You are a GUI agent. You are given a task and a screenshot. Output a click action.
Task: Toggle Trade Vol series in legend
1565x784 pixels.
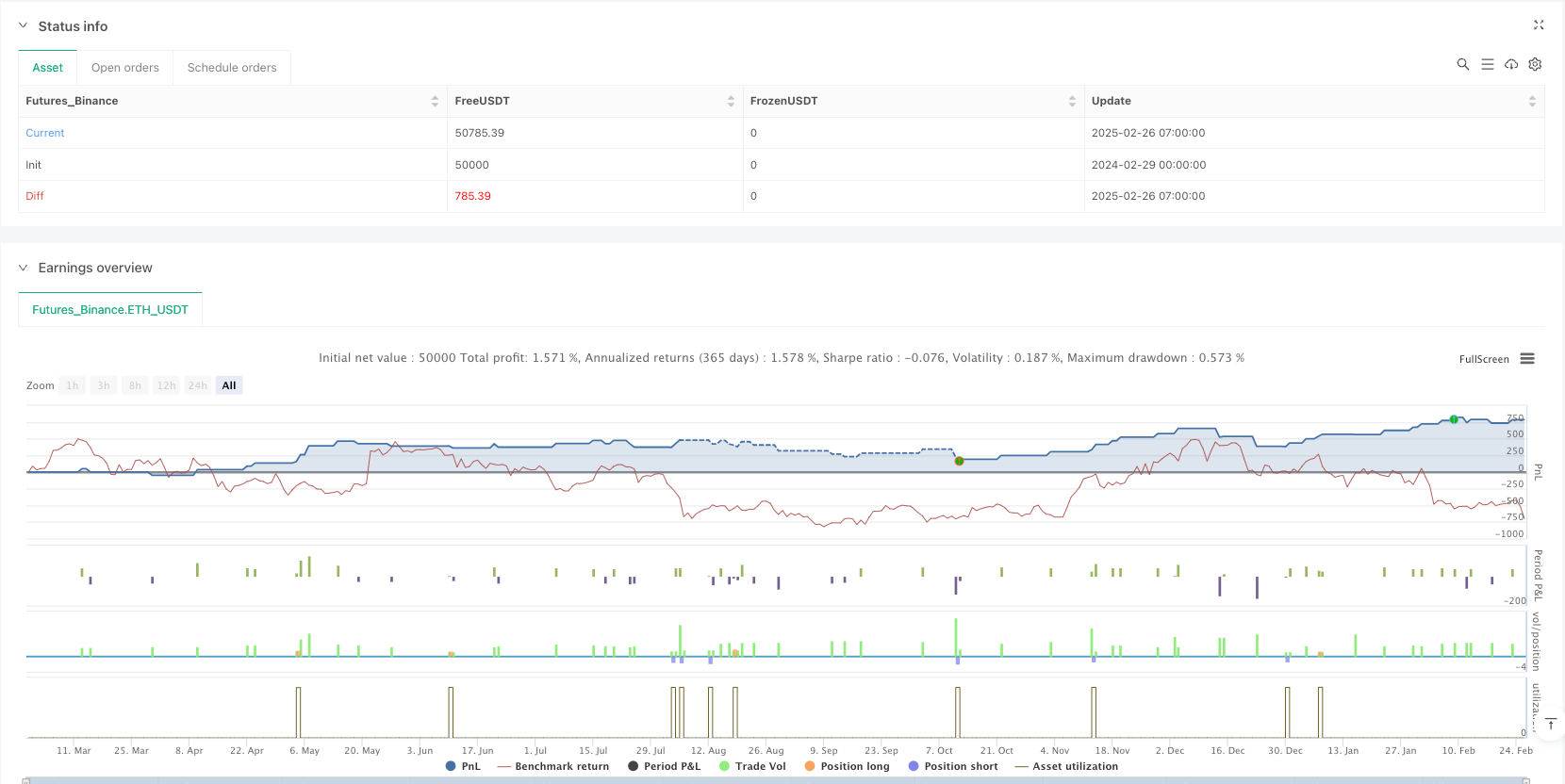(x=752, y=766)
